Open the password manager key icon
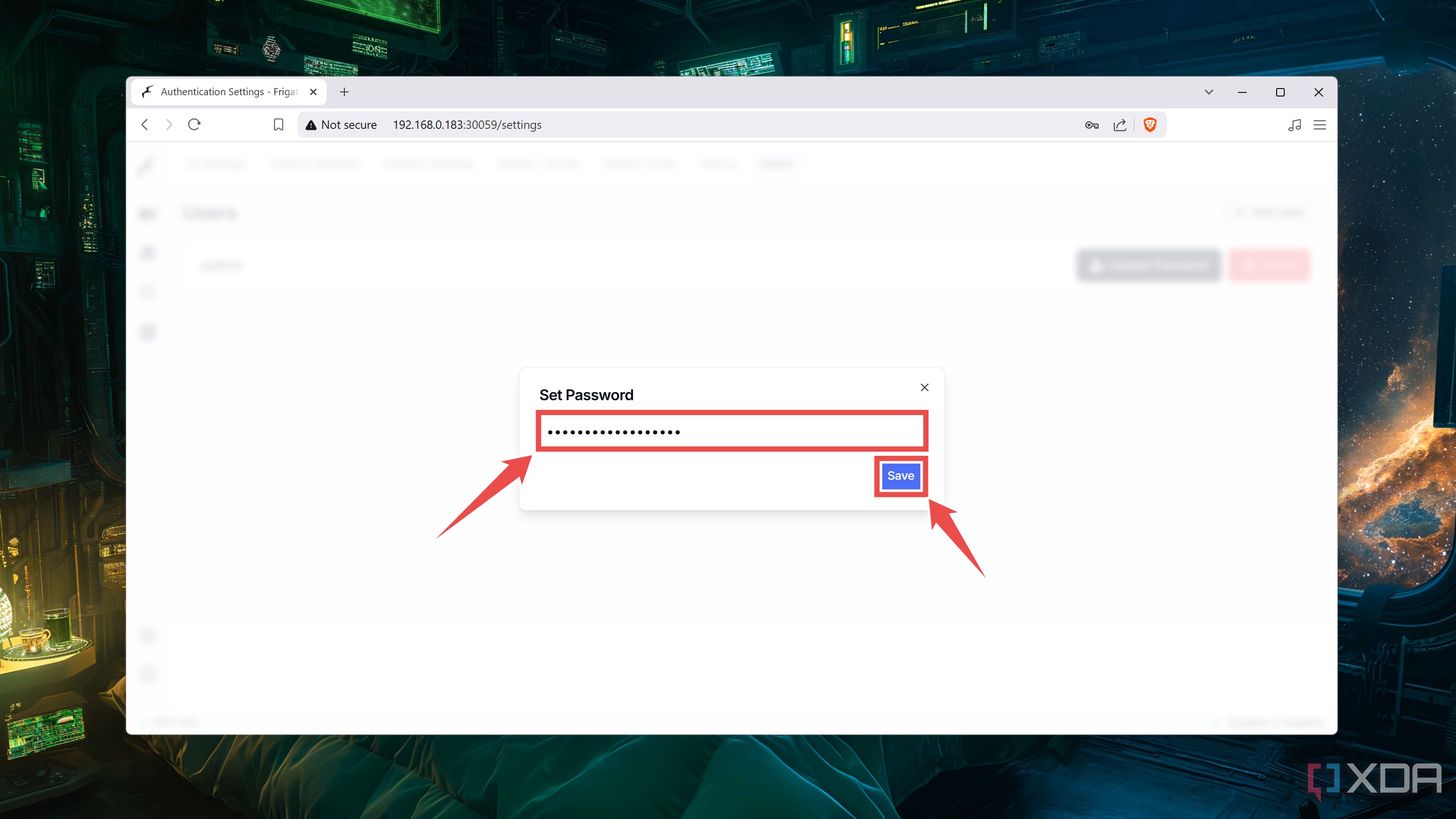 pyautogui.click(x=1092, y=124)
